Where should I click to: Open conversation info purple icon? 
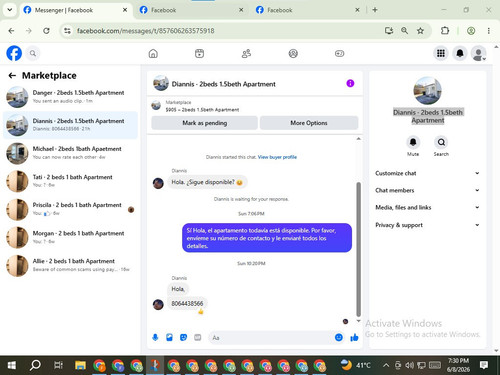tap(350, 83)
